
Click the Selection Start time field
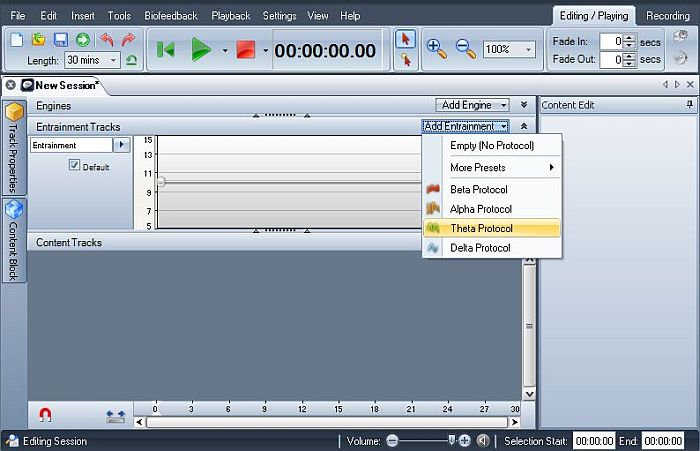(594, 441)
